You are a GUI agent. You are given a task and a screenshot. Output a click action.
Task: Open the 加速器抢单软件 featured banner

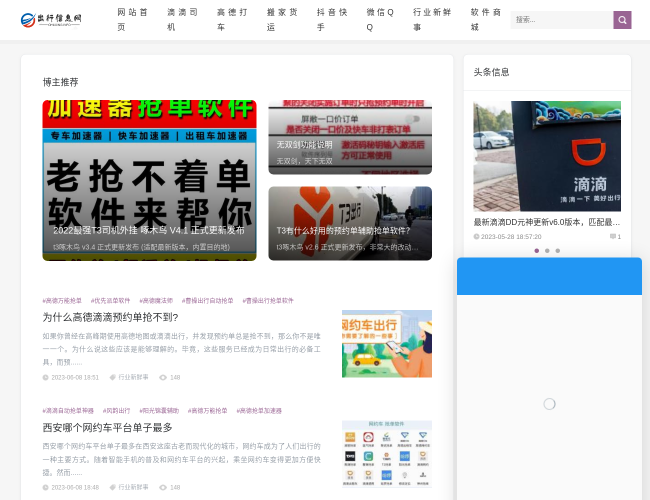coord(149,180)
